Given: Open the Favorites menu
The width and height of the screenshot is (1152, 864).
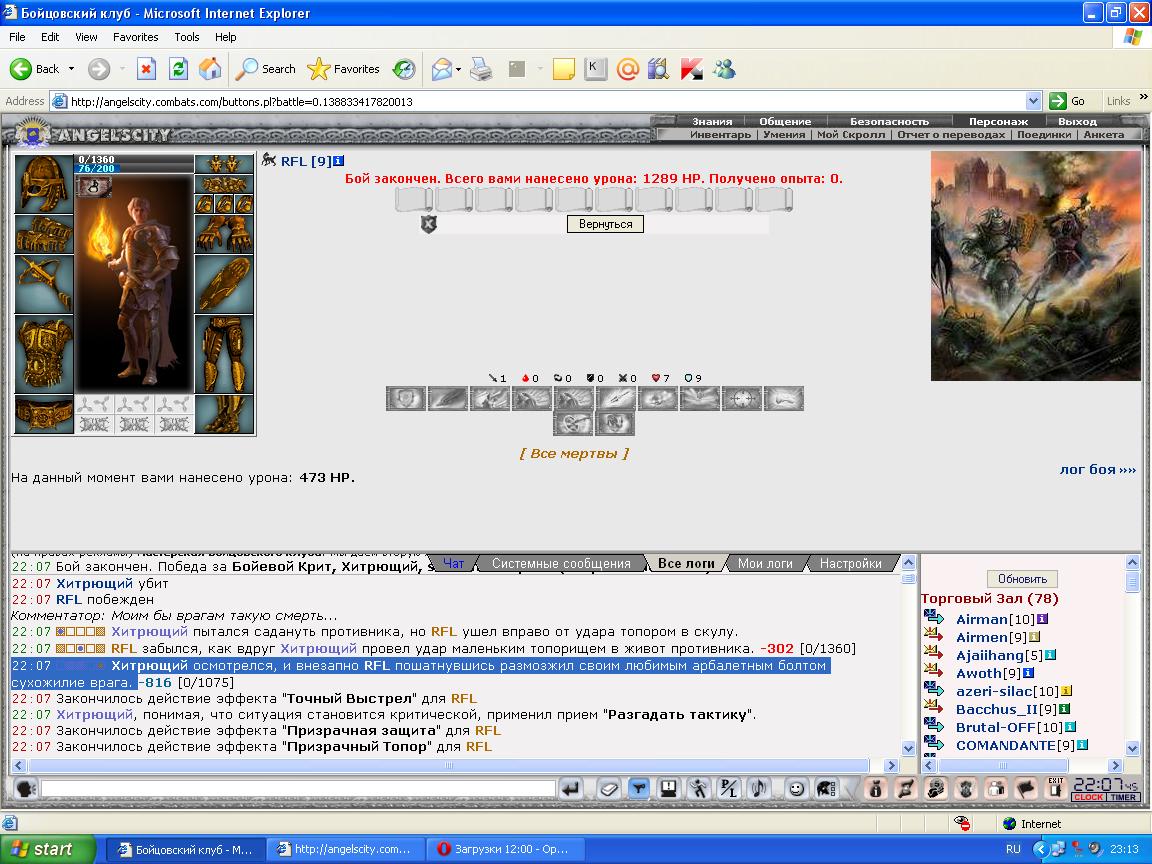Looking at the screenshot, I should [135, 37].
